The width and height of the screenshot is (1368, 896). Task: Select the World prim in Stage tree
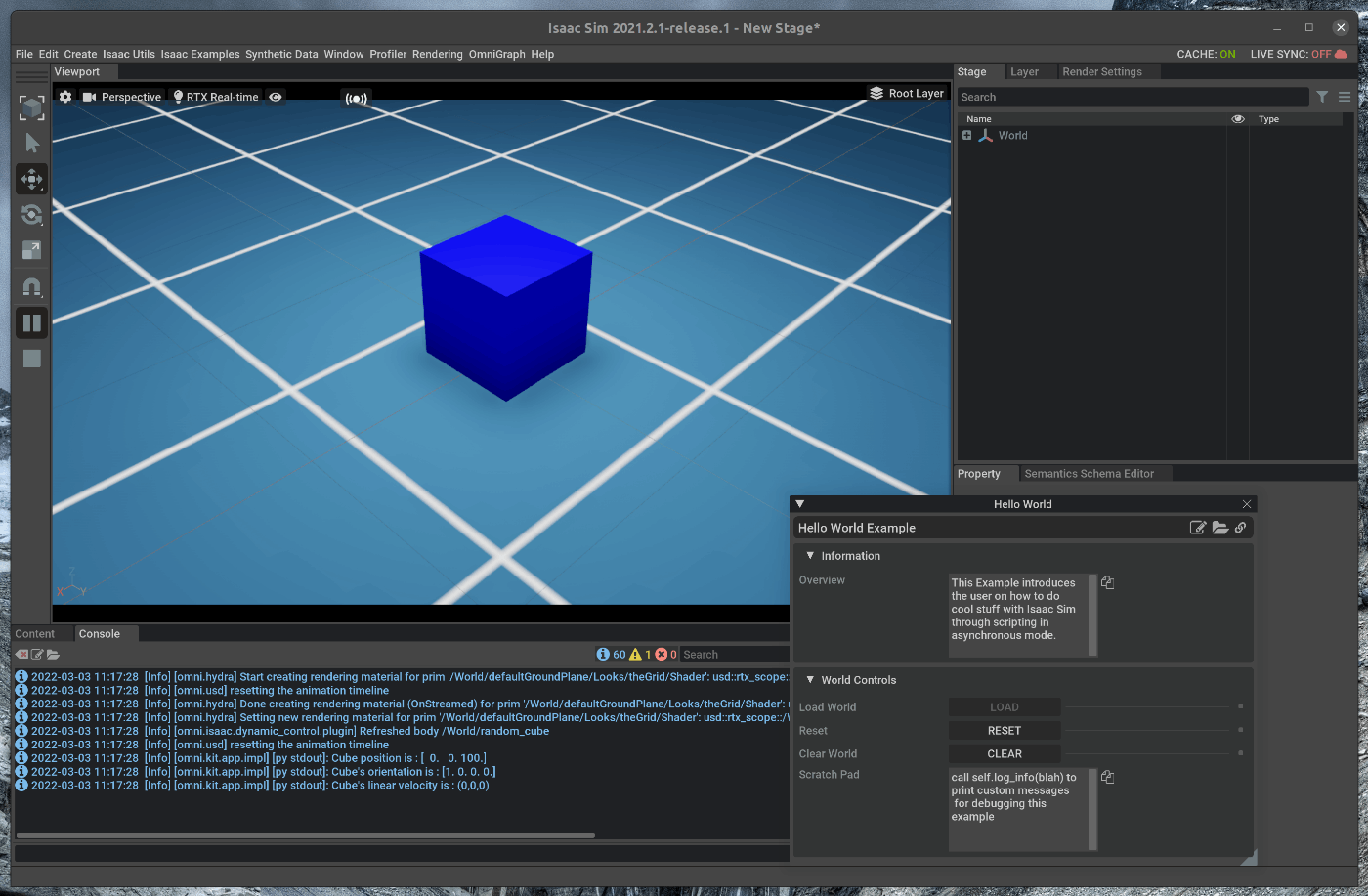(1013, 136)
